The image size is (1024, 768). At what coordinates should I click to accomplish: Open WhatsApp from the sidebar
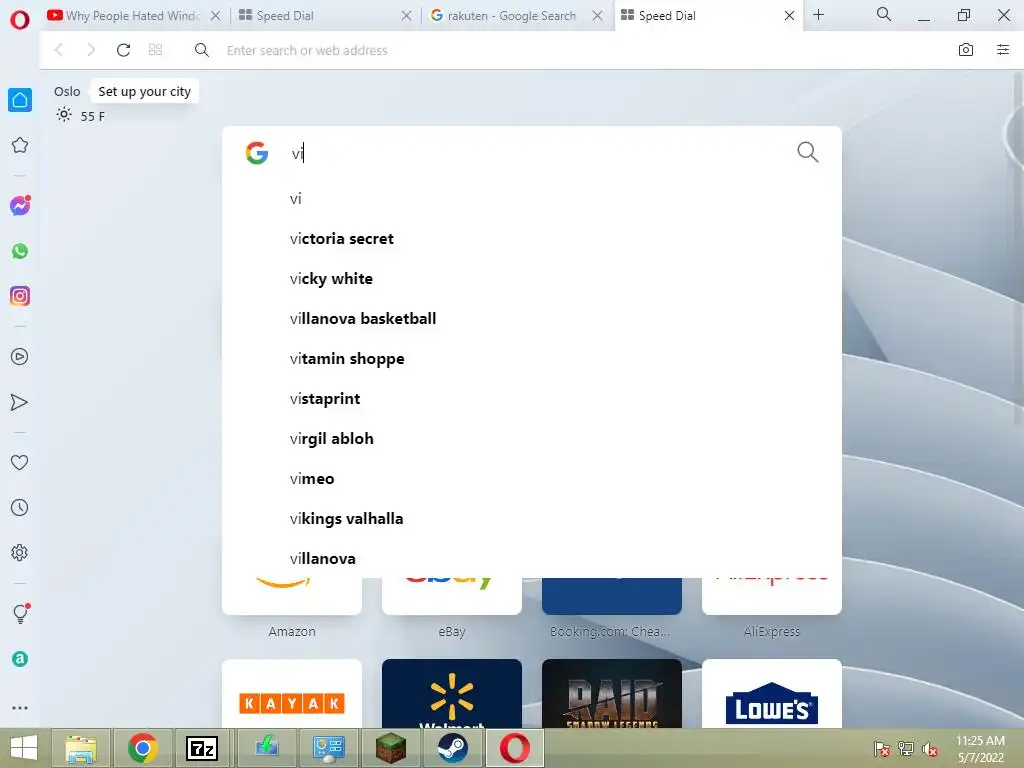coord(20,251)
